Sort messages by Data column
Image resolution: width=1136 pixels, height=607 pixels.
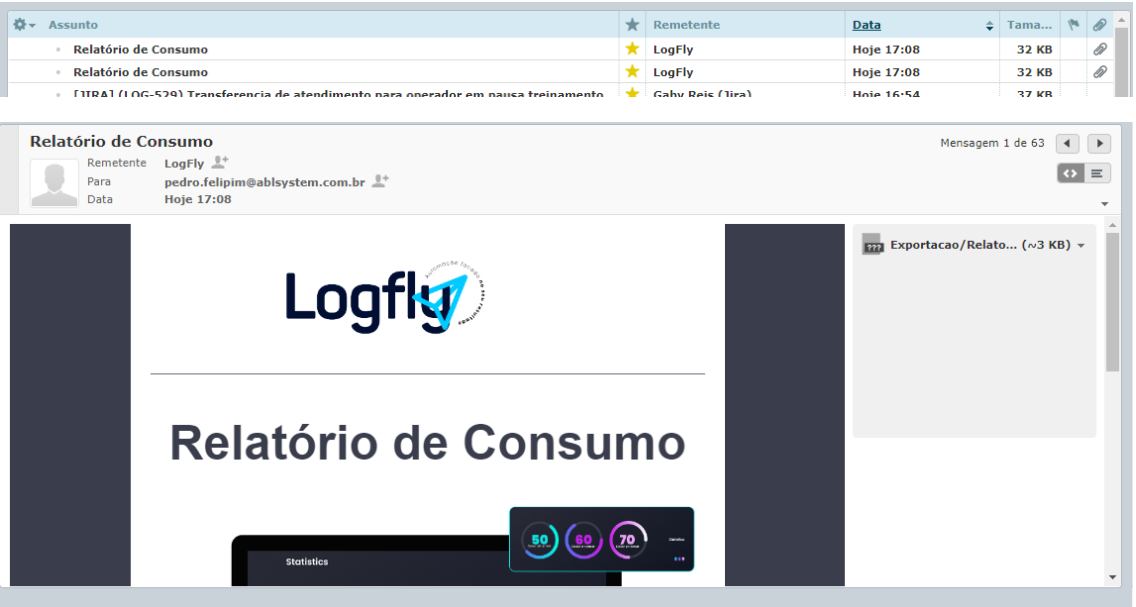tap(866, 25)
